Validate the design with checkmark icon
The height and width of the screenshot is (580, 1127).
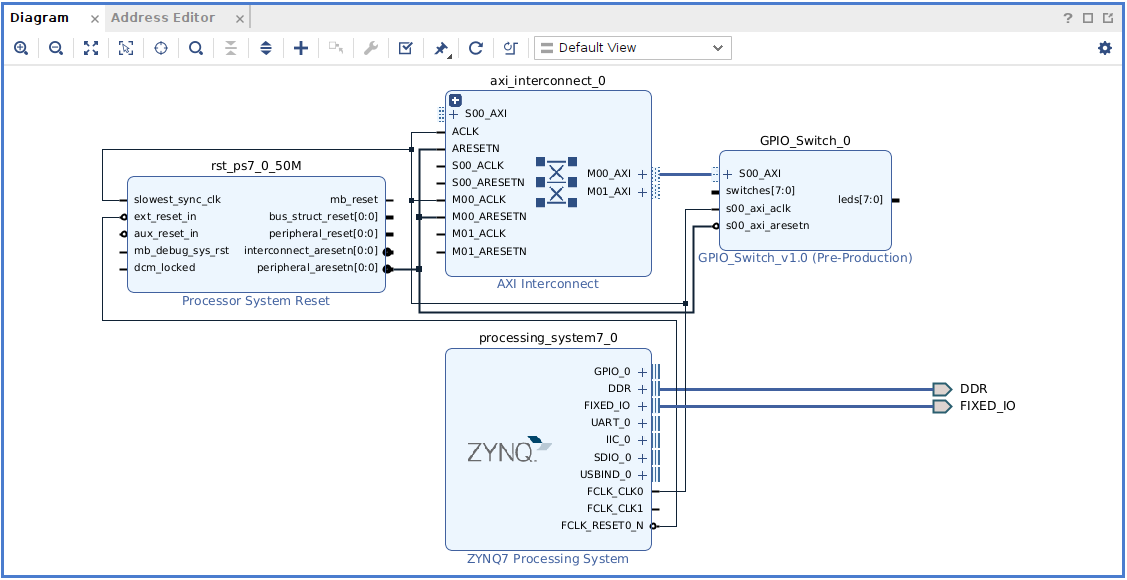coord(405,48)
